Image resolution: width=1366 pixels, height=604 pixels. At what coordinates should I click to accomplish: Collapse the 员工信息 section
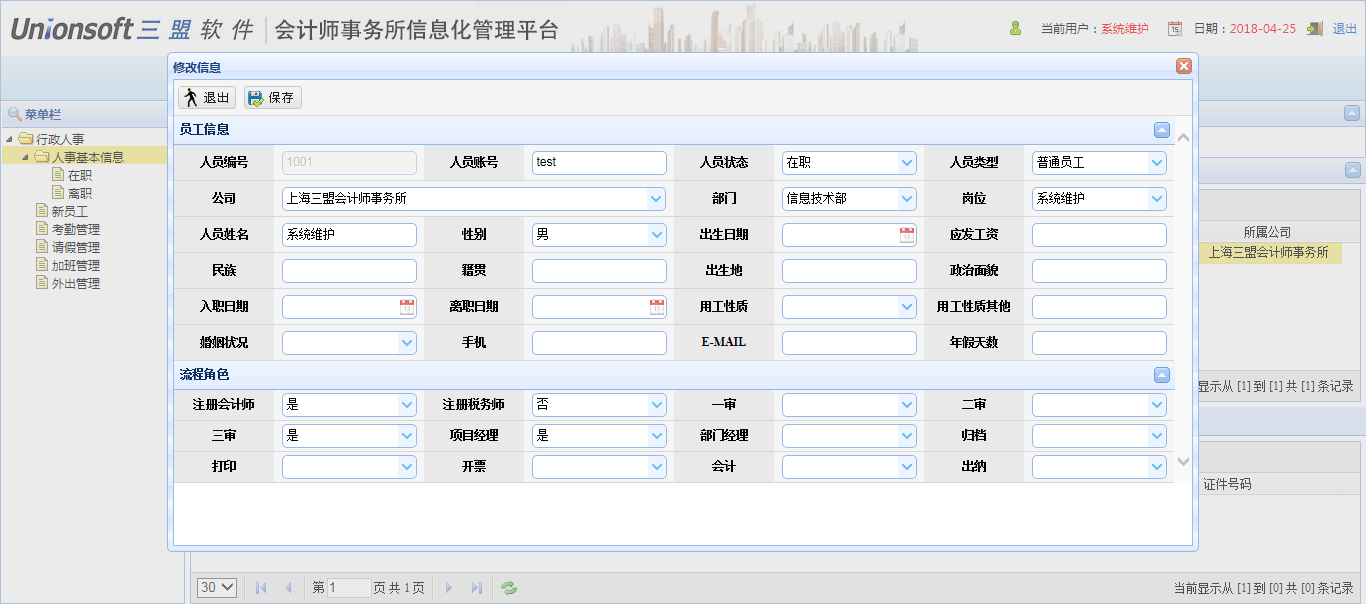1161,129
